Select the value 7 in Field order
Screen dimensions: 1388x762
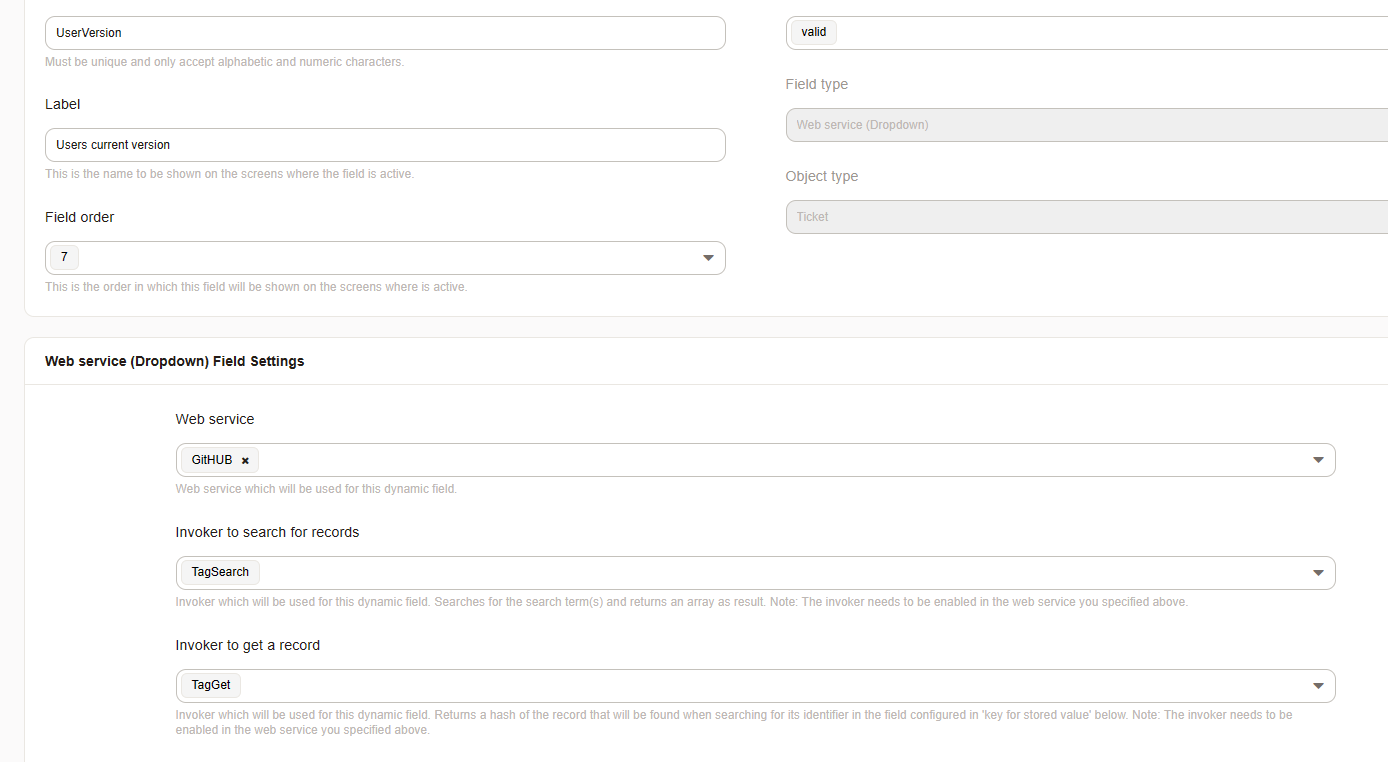point(64,258)
